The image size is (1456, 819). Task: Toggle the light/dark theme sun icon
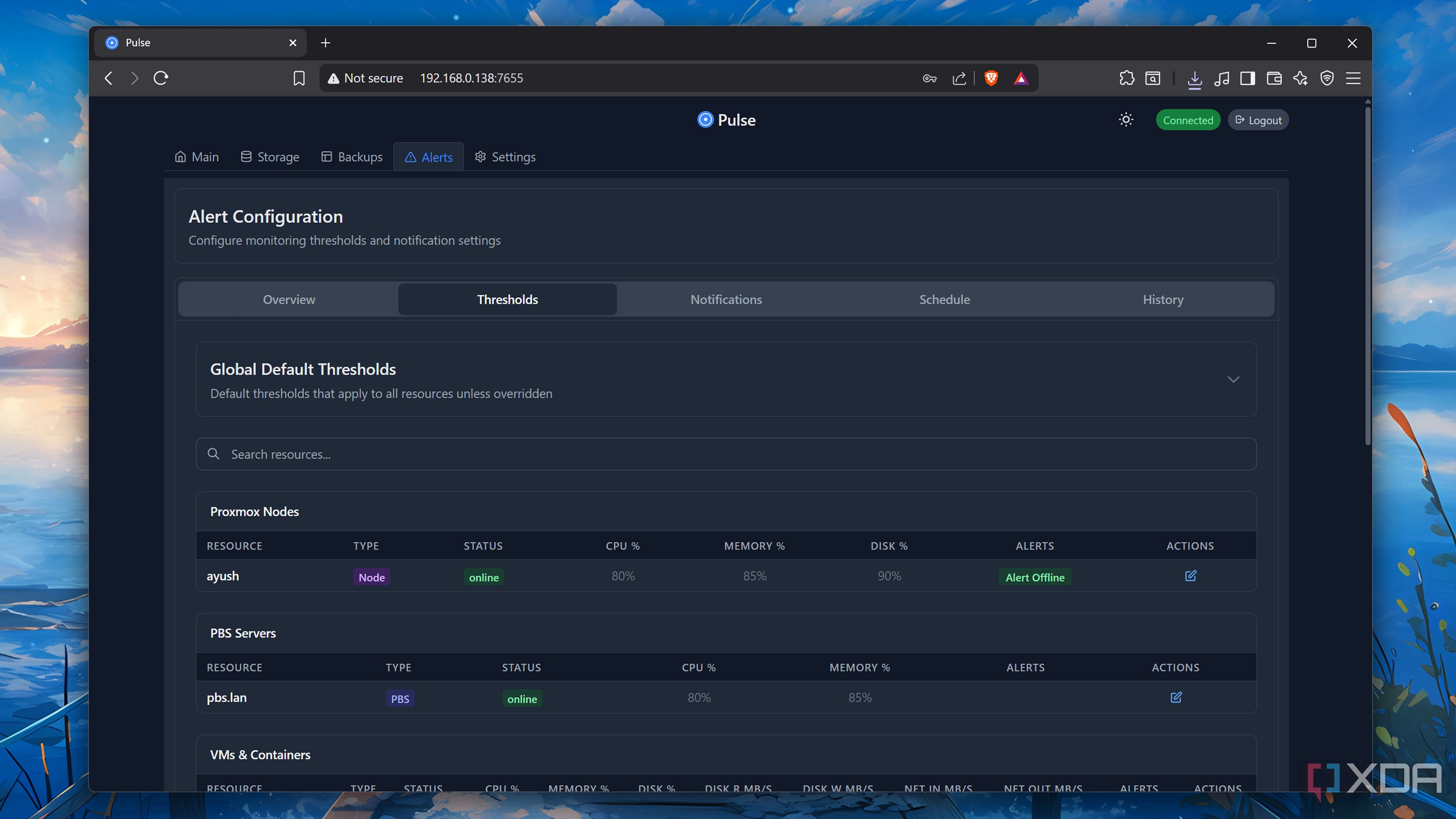coord(1126,120)
